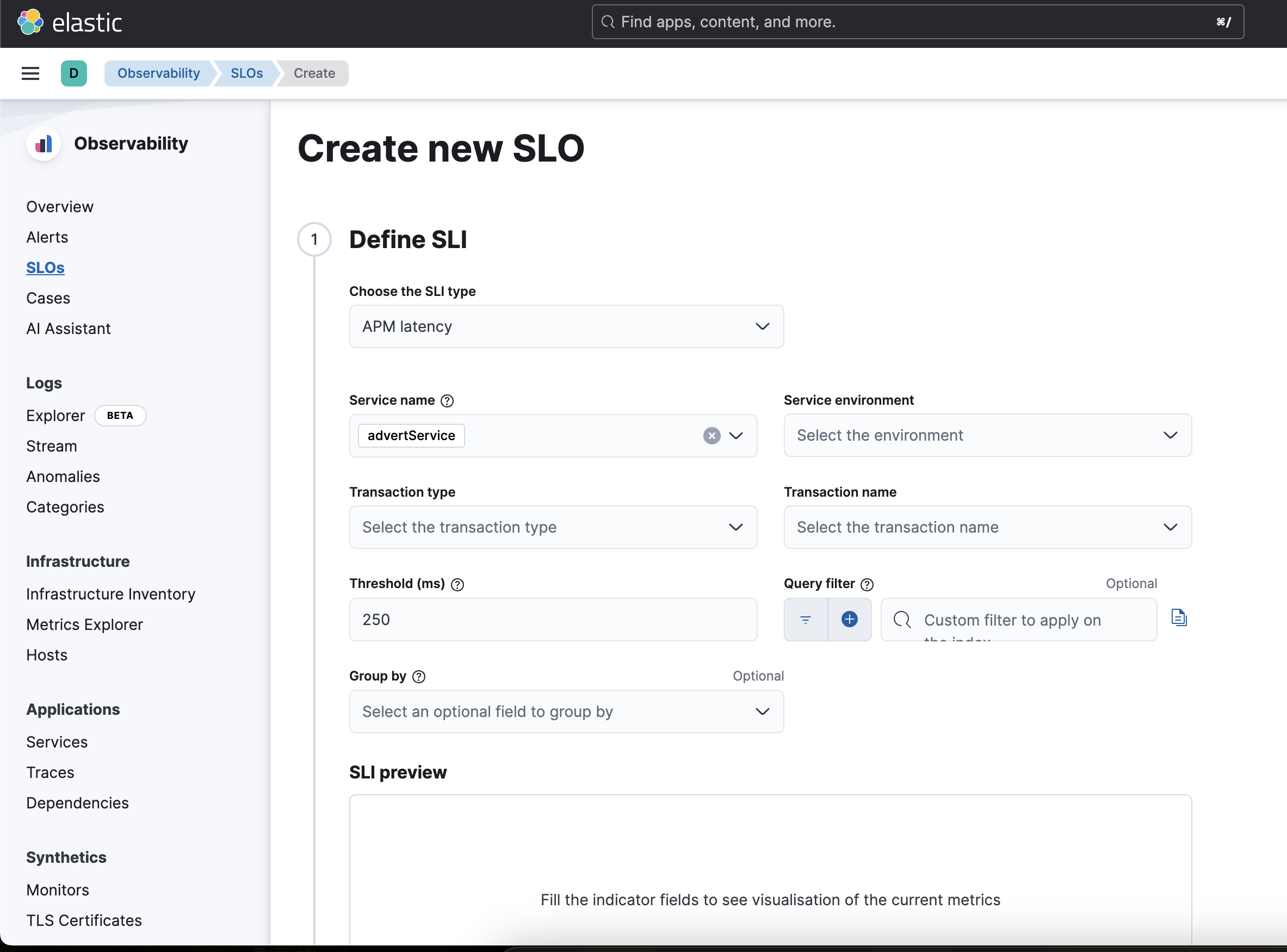Clear the advertService selection
This screenshot has height=952, width=1287.
tap(711, 436)
